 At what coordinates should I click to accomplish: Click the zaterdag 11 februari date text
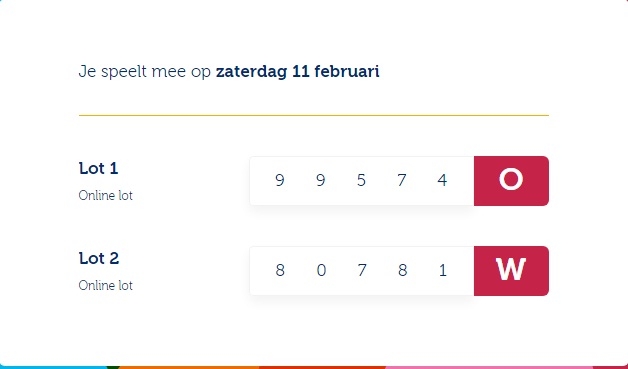298,72
